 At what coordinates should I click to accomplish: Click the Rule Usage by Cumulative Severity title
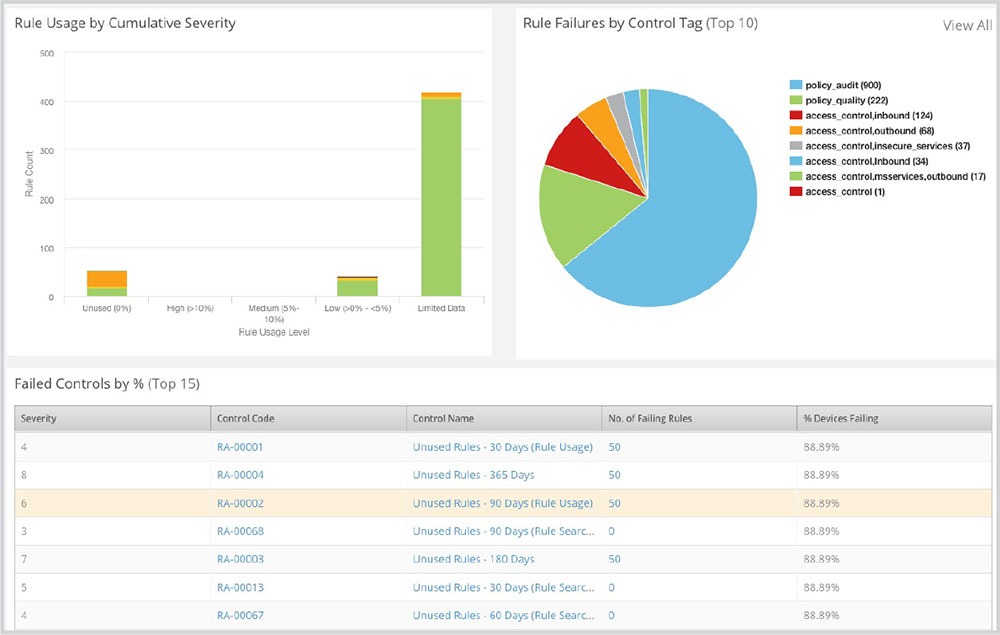(125, 24)
